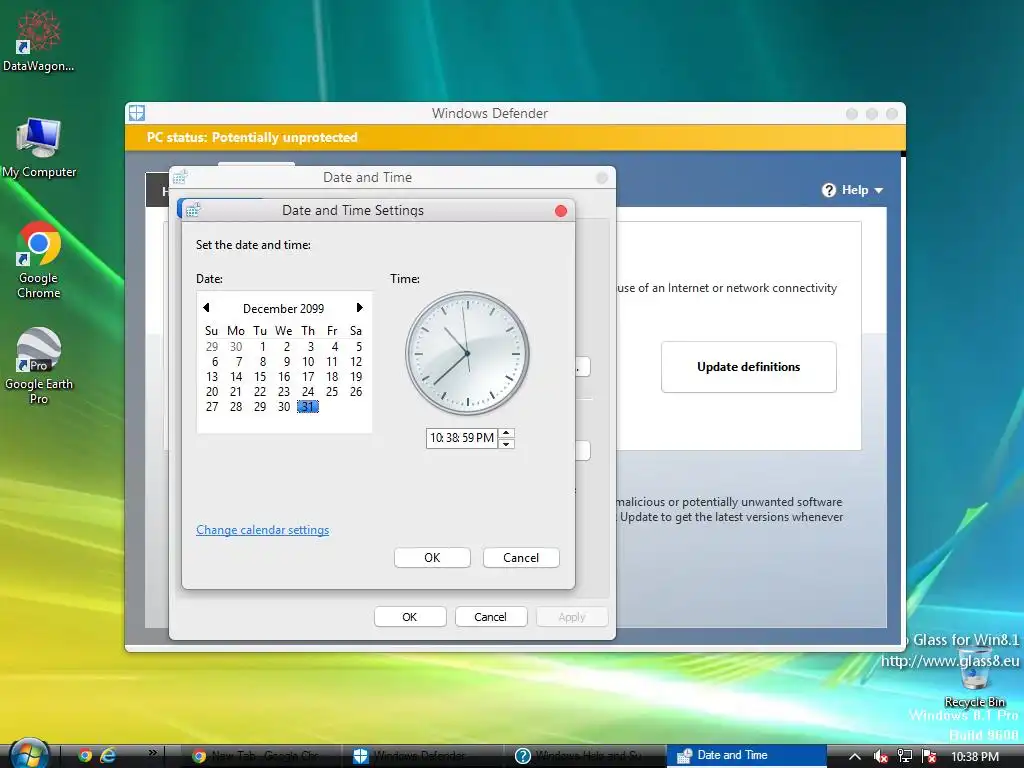Click Cancel in Date and Time Settings
1024x768 pixels.
pyautogui.click(x=521, y=558)
